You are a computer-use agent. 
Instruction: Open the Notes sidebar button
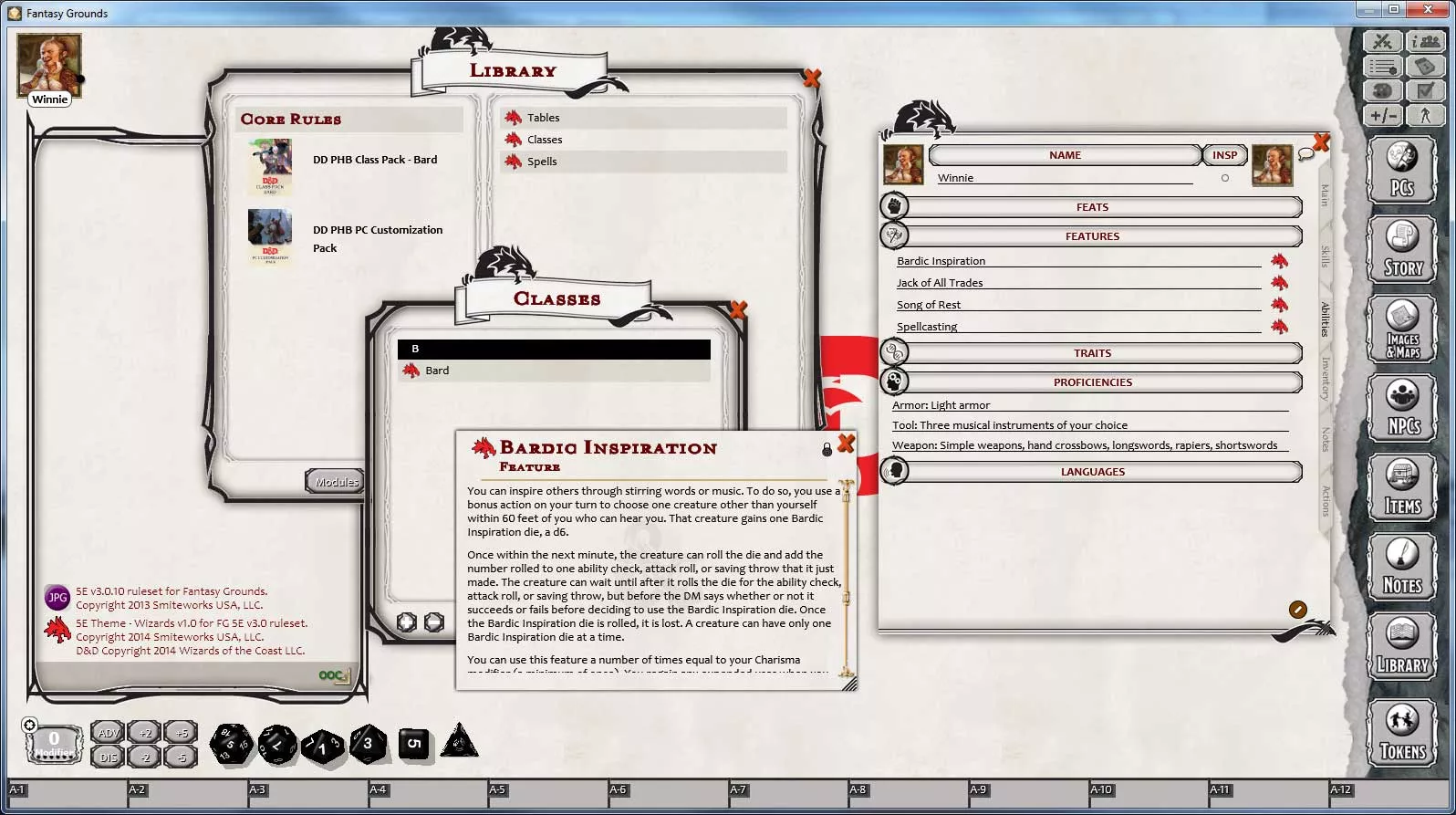(1402, 568)
